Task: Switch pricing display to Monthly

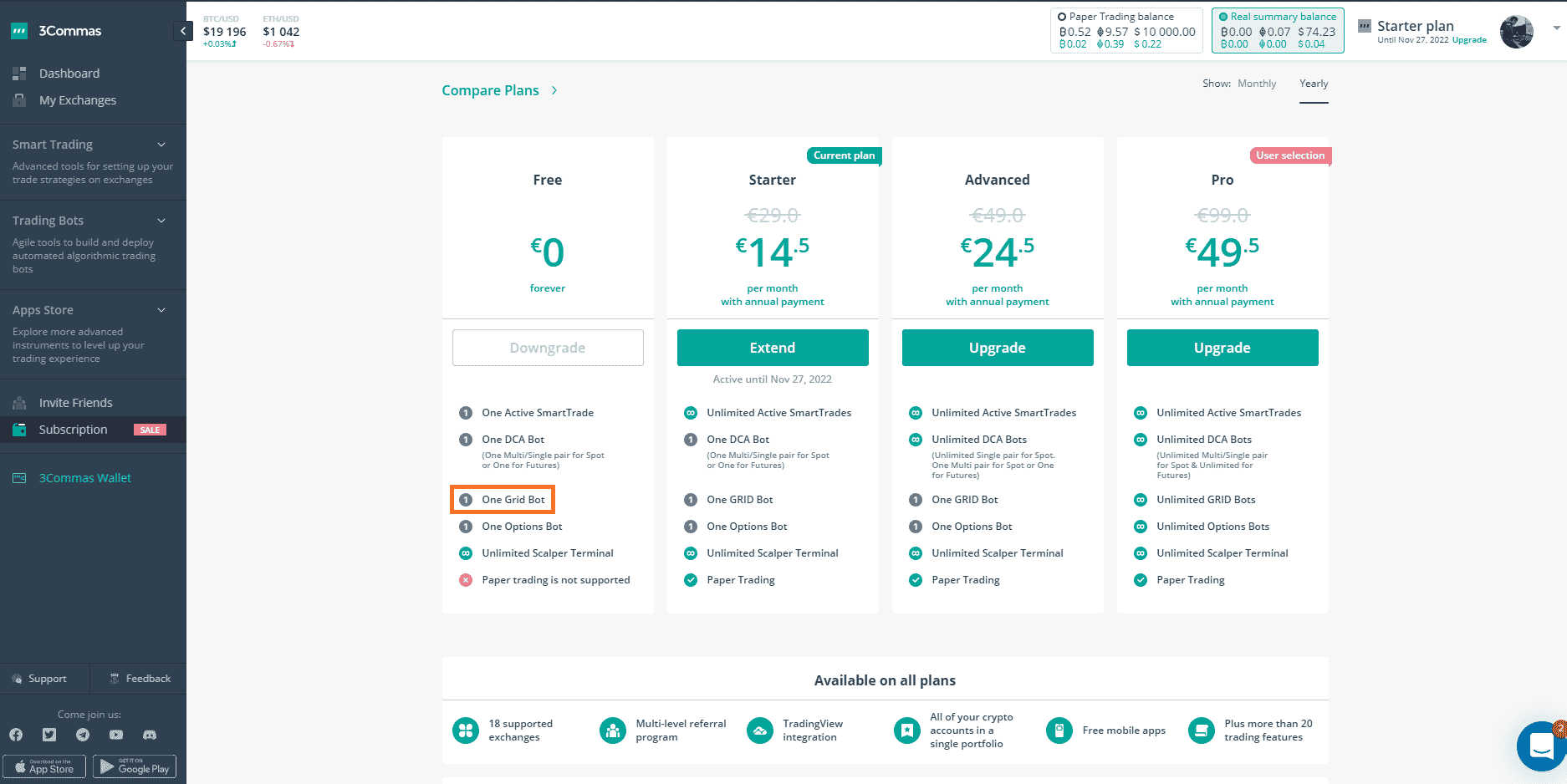Action: (1256, 84)
